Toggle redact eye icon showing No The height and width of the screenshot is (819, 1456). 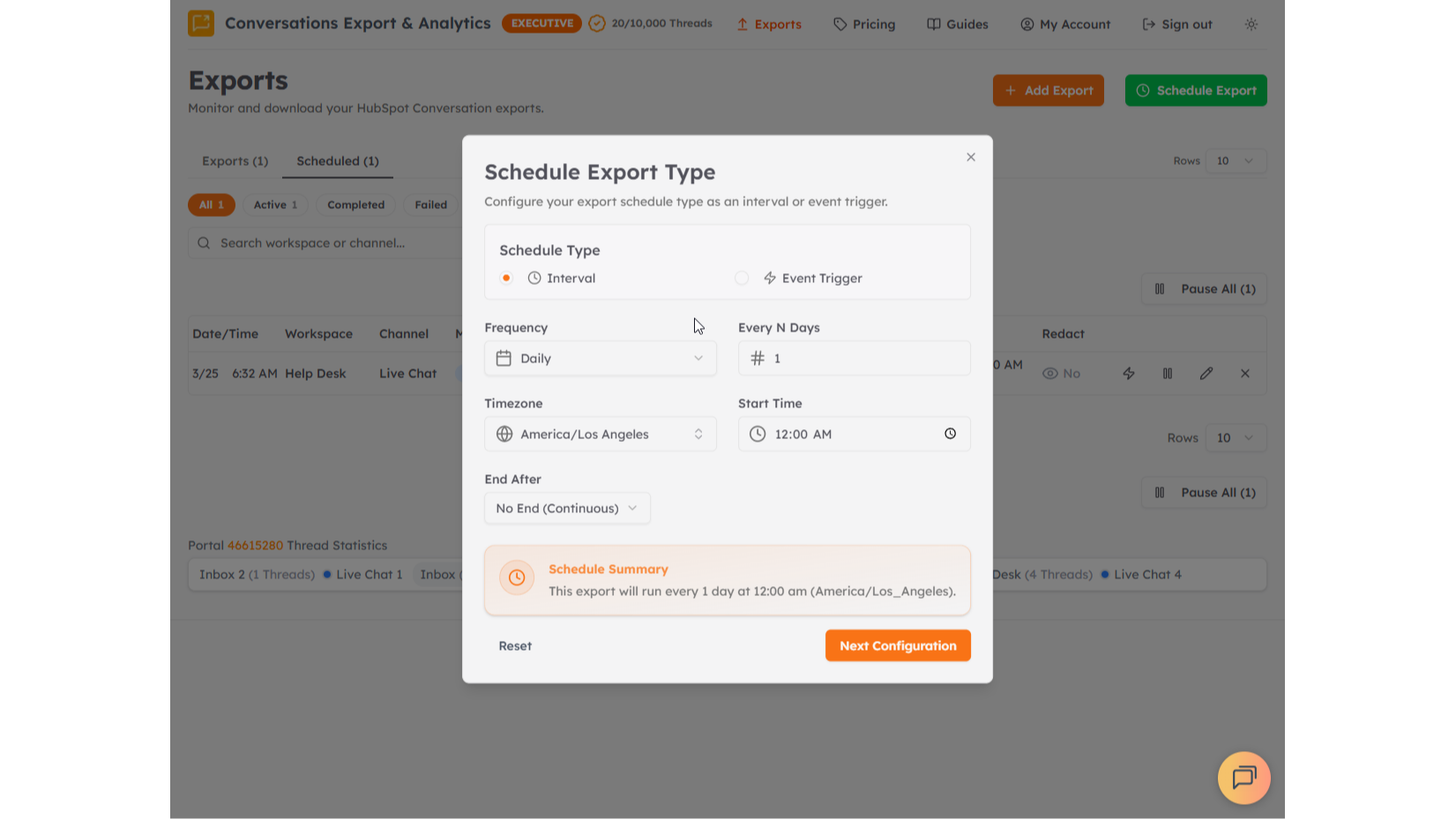tap(1049, 373)
